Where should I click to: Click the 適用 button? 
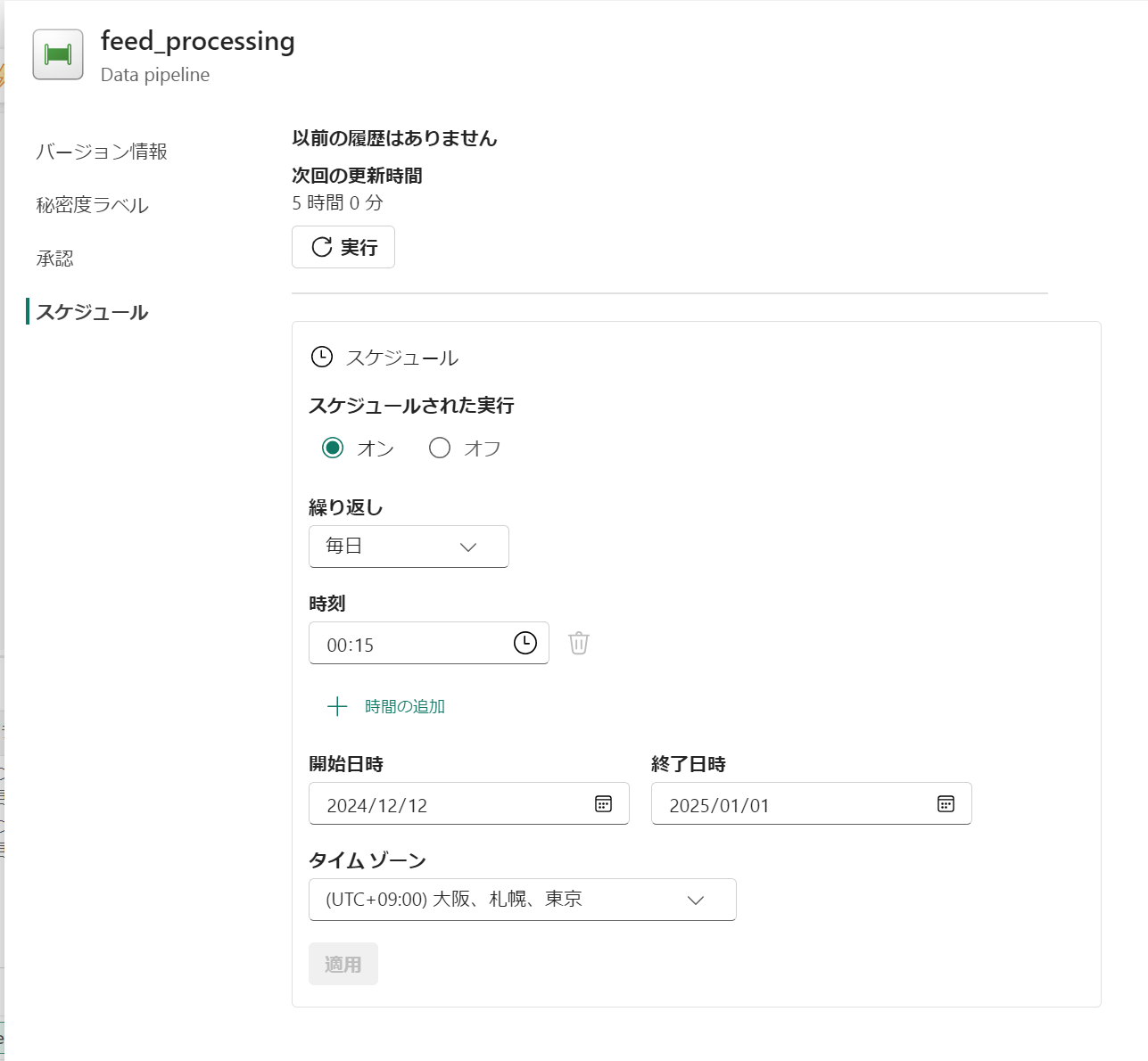pyautogui.click(x=343, y=964)
